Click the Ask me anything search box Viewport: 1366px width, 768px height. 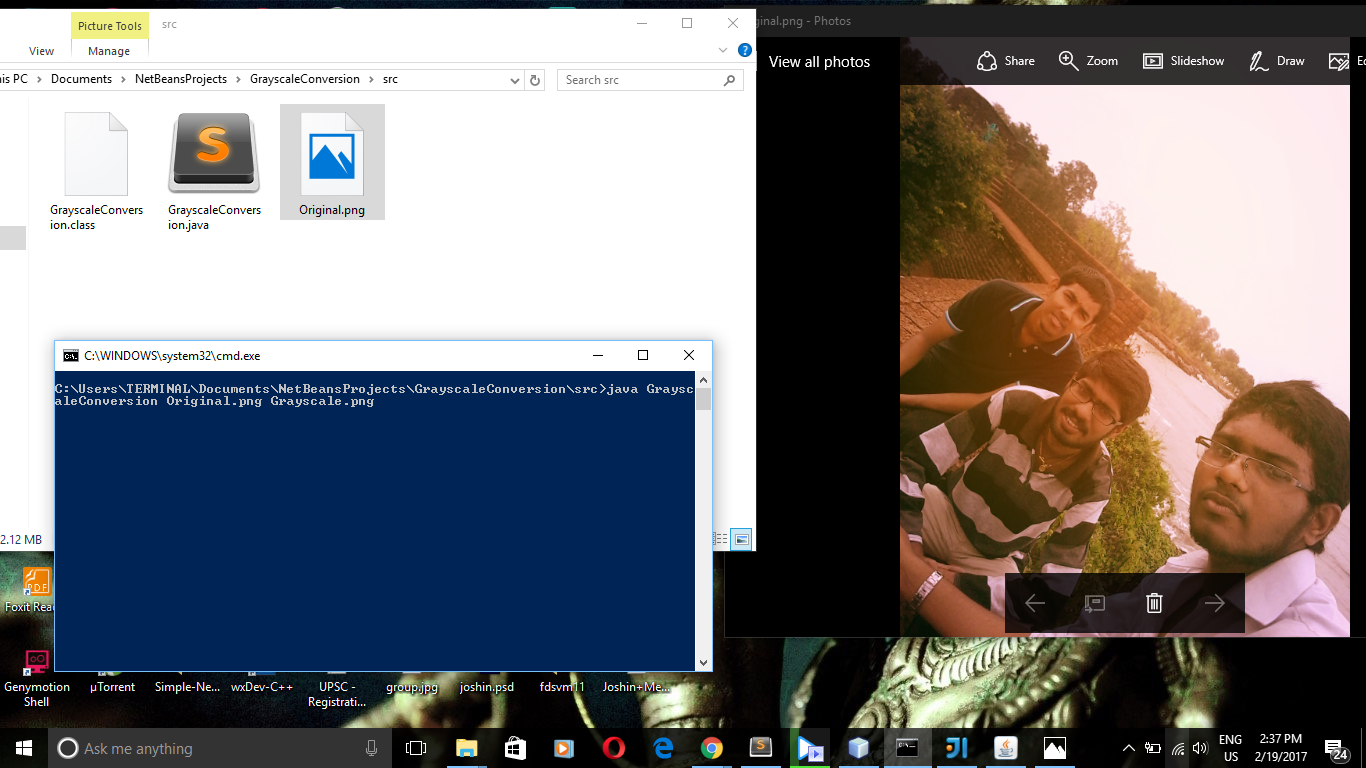[219, 748]
